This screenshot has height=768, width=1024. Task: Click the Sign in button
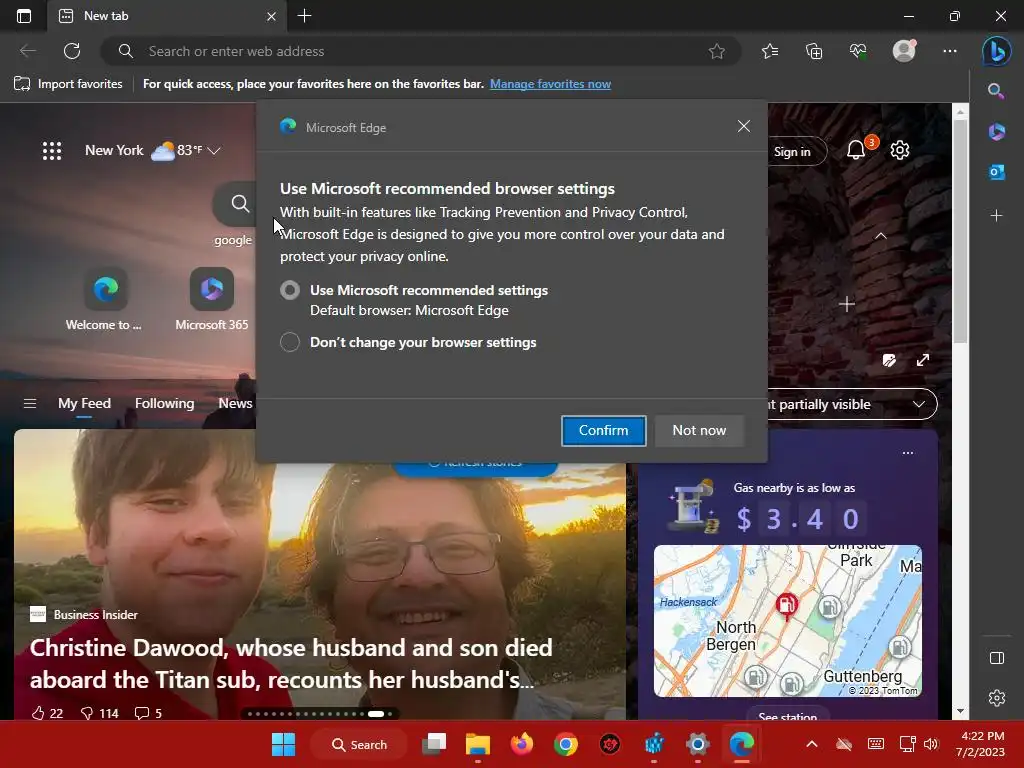[792, 152]
